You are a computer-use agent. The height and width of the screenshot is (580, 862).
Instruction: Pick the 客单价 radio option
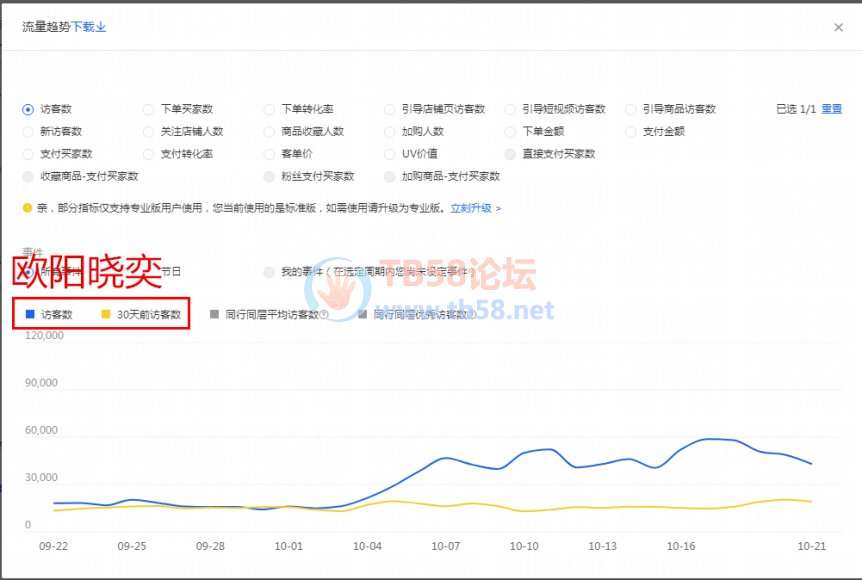[x=269, y=154]
